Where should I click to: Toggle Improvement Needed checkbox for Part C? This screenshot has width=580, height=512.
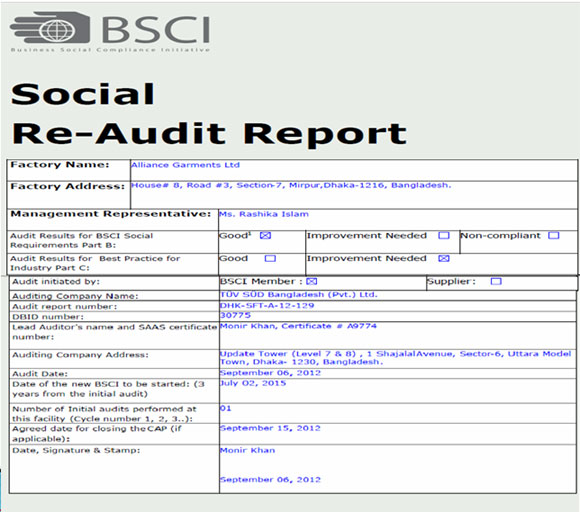coord(444,258)
